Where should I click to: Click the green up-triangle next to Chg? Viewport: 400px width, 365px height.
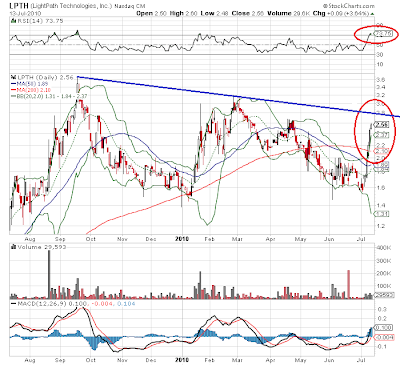(372, 13)
